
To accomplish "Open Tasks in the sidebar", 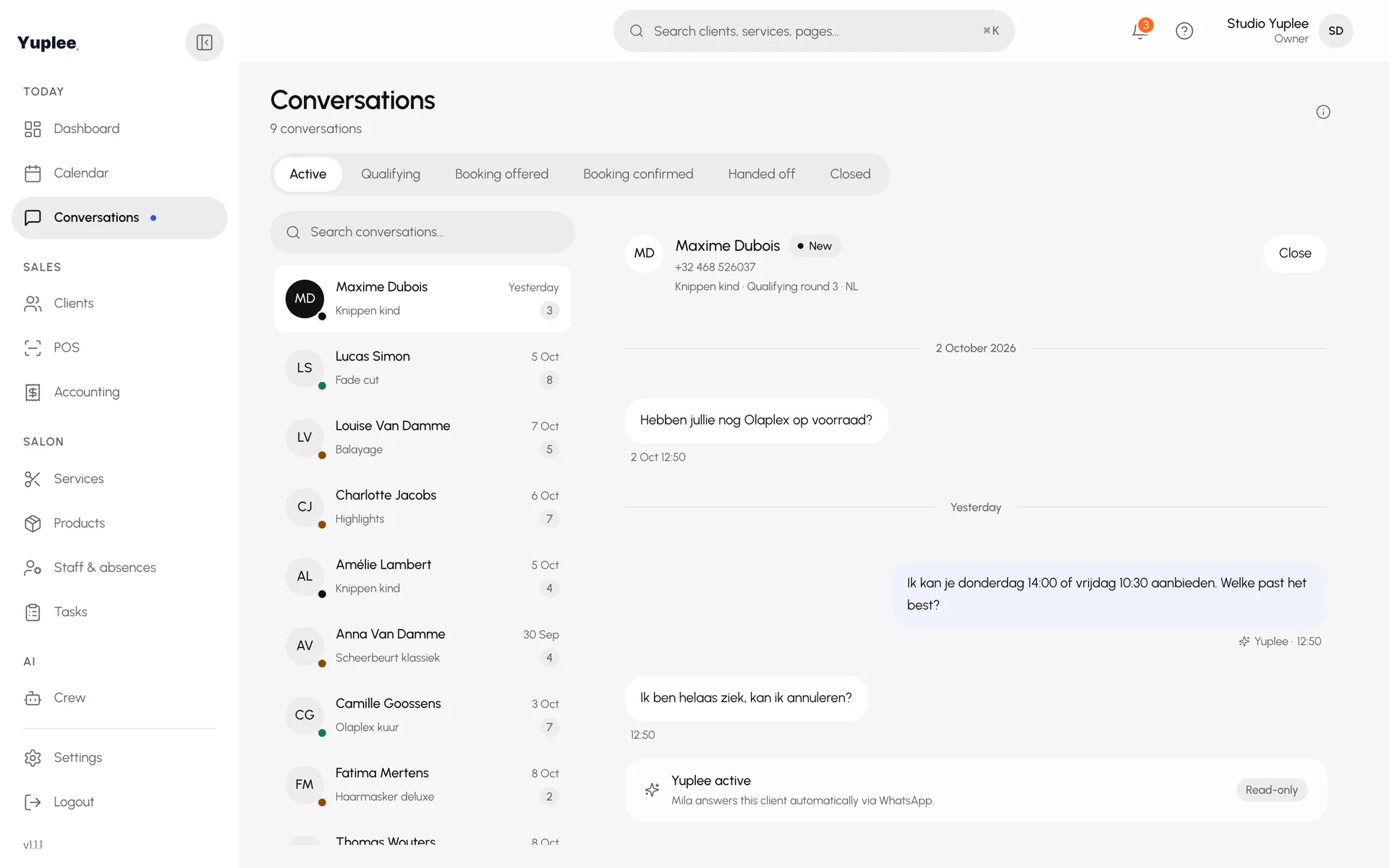I will [119, 612].
